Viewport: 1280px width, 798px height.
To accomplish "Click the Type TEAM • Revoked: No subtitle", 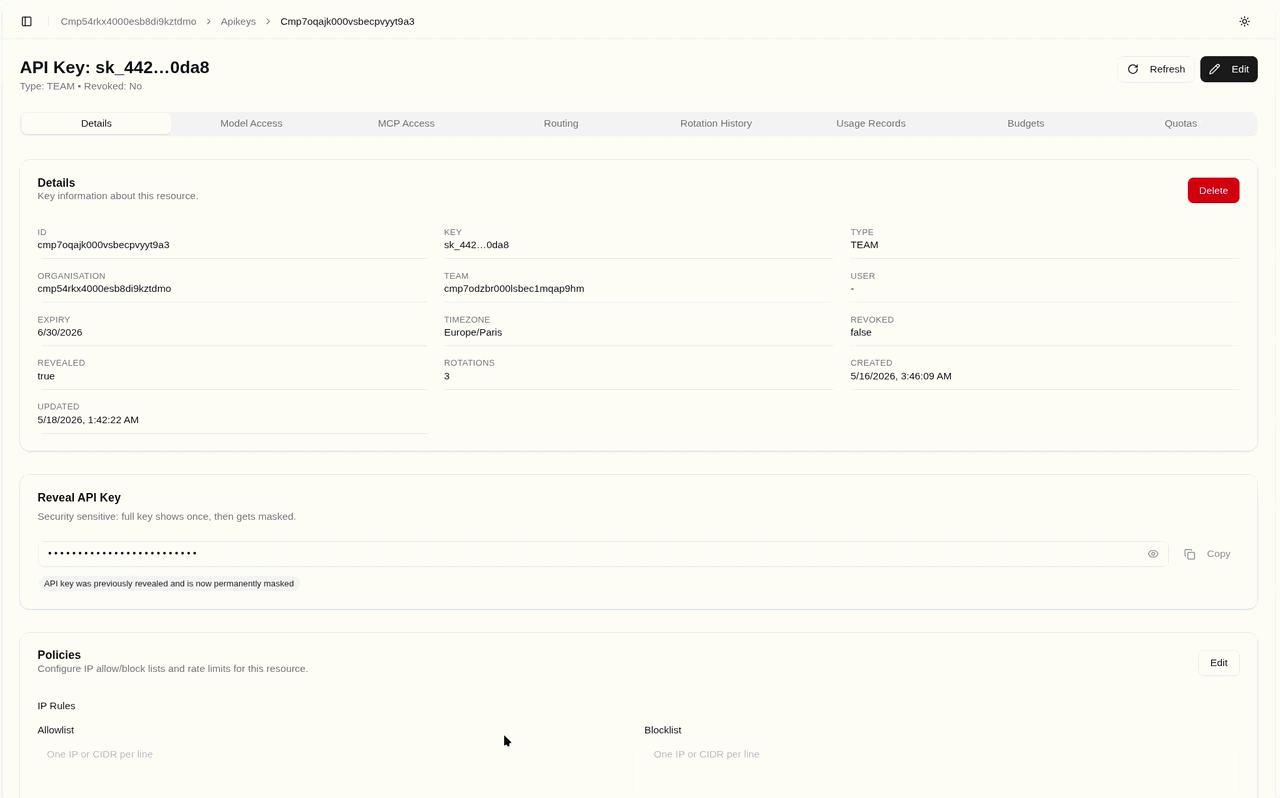I will point(81,86).
